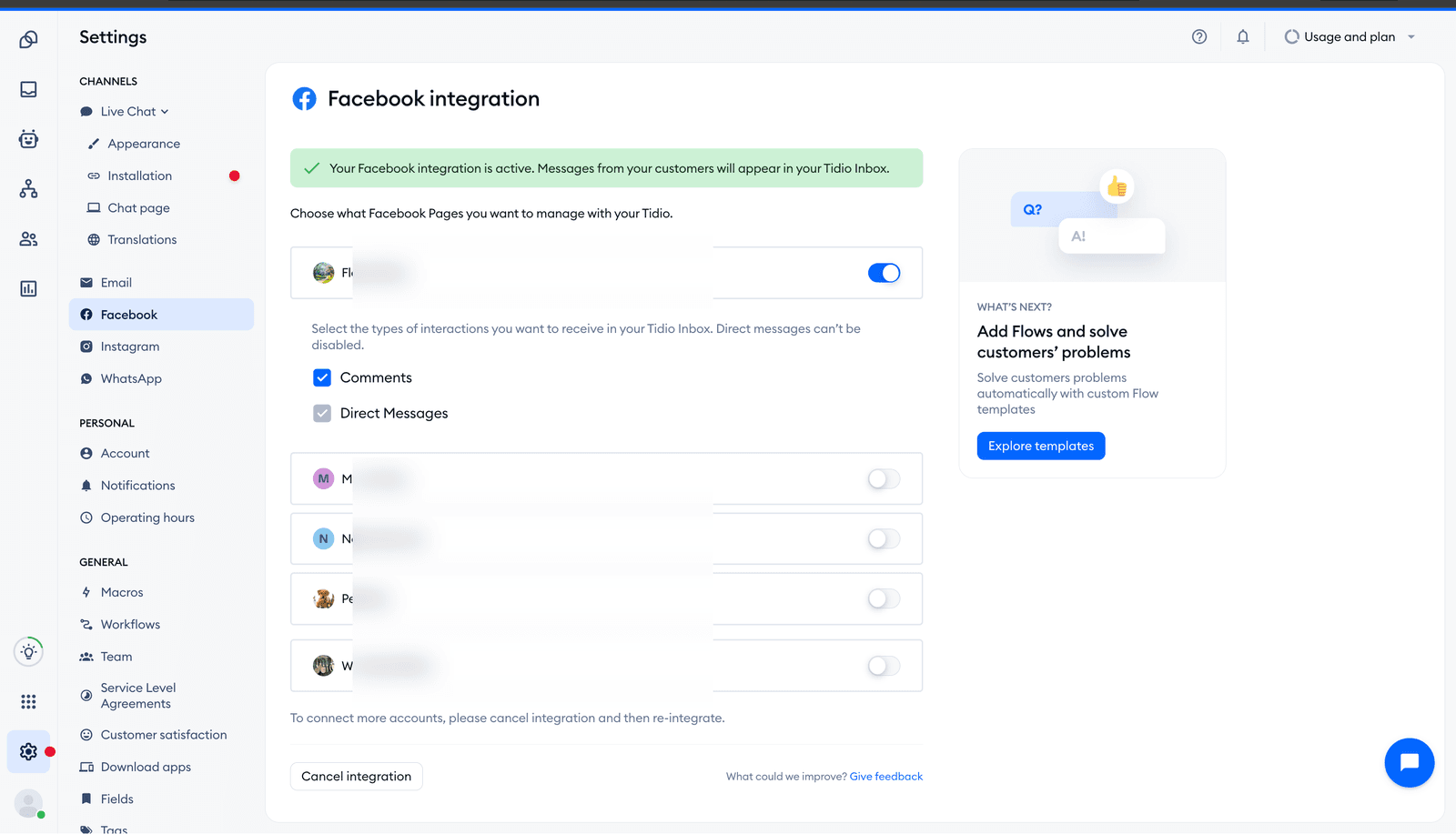Click the Download apps devices icon
The height and width of the screenshot is (834, 1456).
coord(86,768)
